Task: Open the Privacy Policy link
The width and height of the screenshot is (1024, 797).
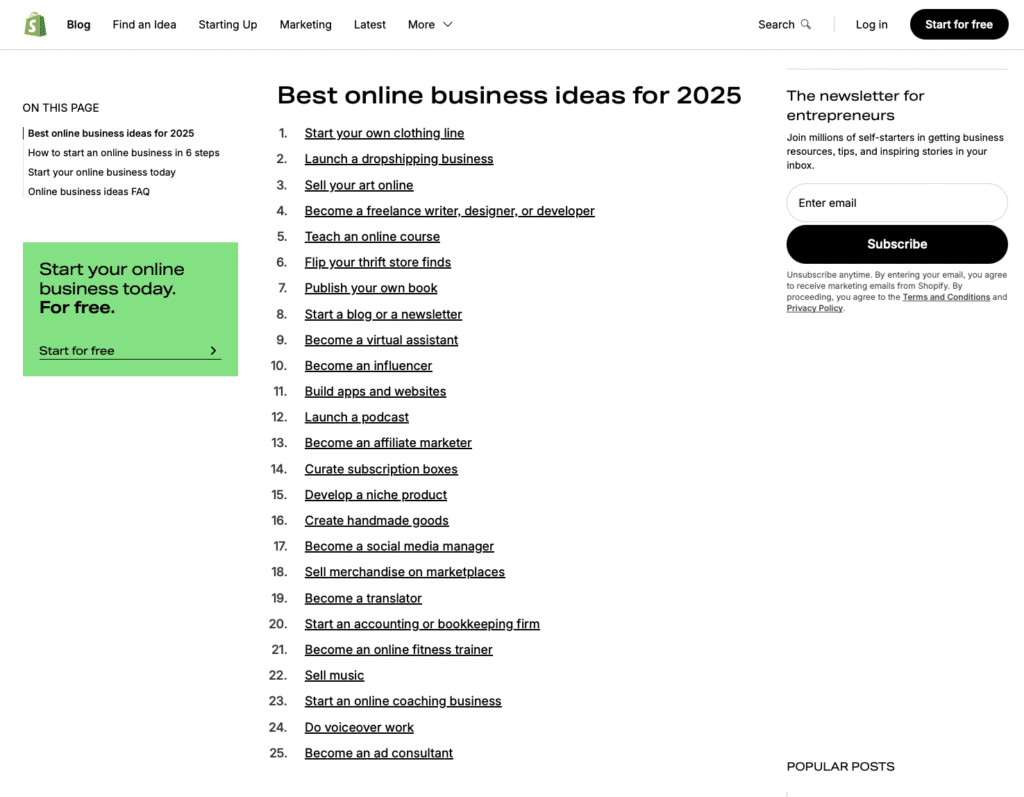Action: (x=814, y=308)
